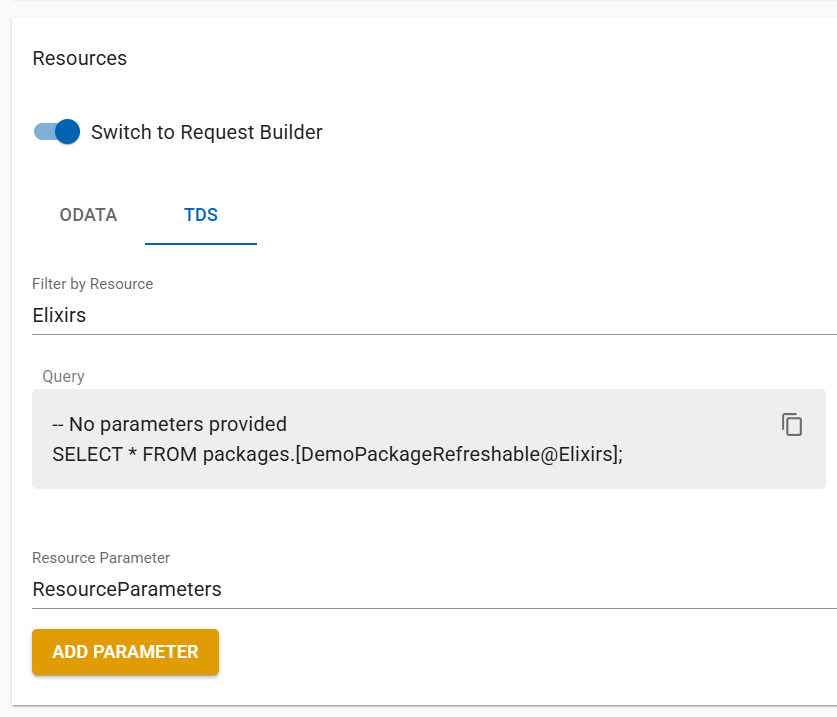The image size is (837, 717).
Task: Toggle the Switch to Request Builder switch
Action: click(x=56, y=132)
